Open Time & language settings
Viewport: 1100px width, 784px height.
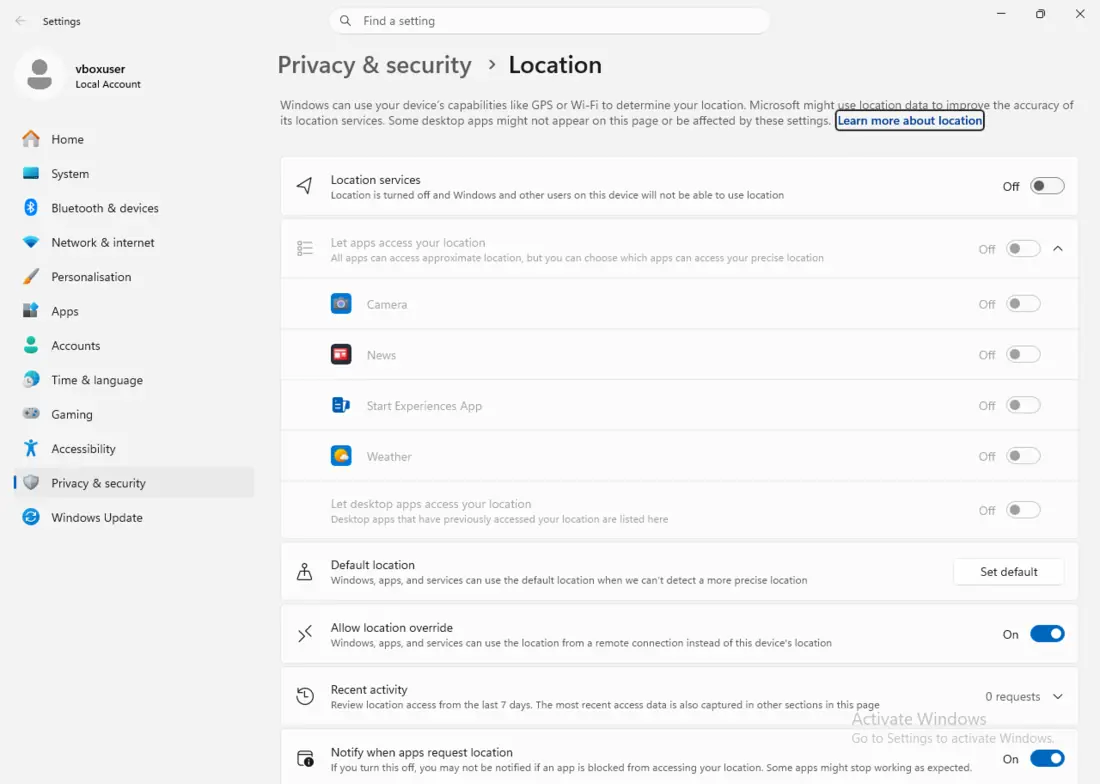coord(134,379)
